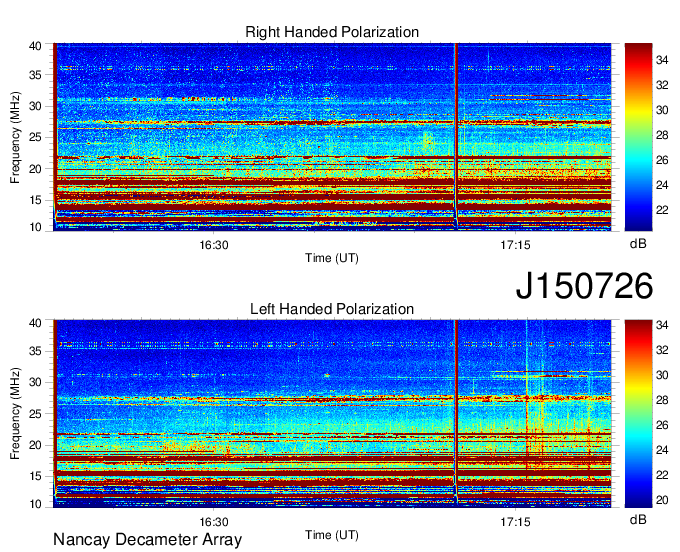Click the 34 value on Right Handed color bar

tap(662, 60)
